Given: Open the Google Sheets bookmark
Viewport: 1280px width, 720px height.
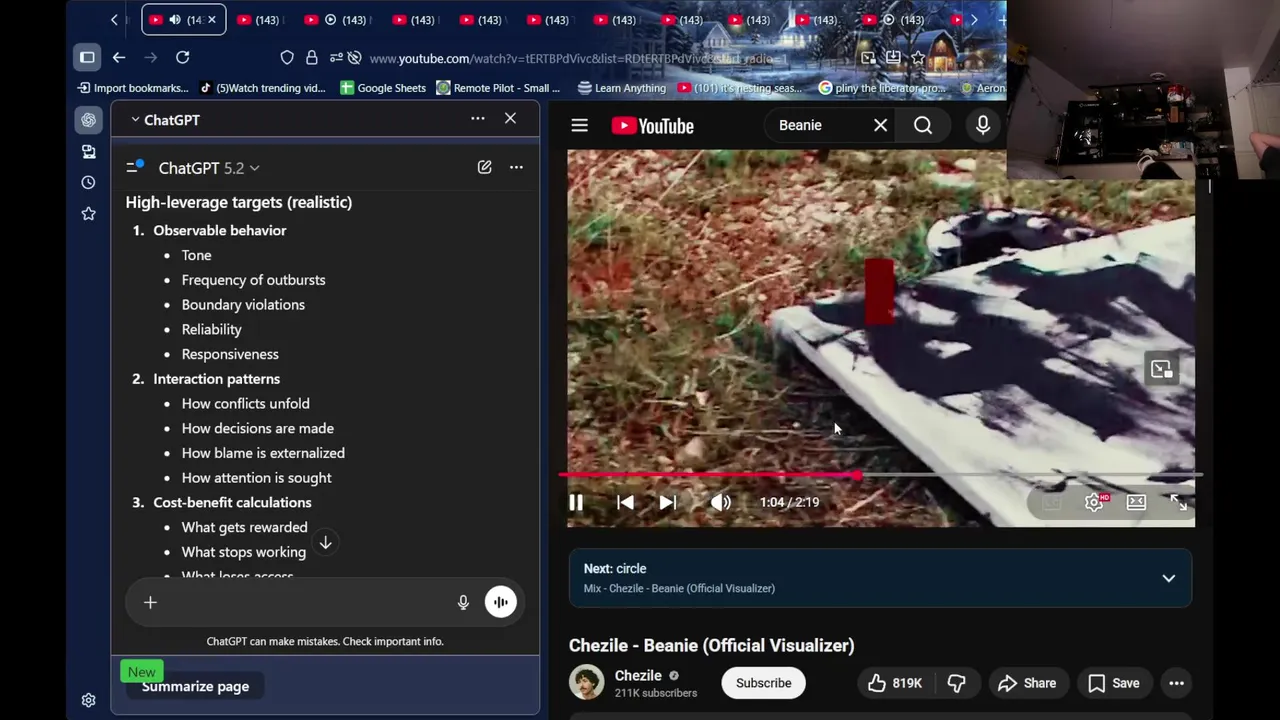Looking at the screenshot, I should pyautogui.click(x=383, y=88).
